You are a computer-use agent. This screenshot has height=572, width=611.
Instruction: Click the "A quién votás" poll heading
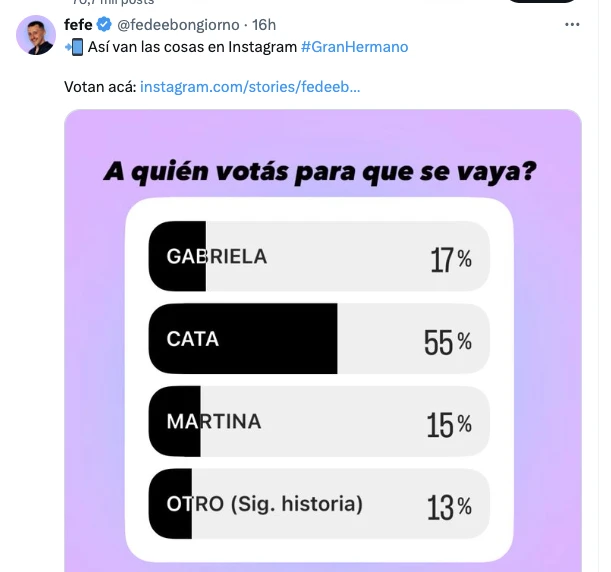(320, 171)
